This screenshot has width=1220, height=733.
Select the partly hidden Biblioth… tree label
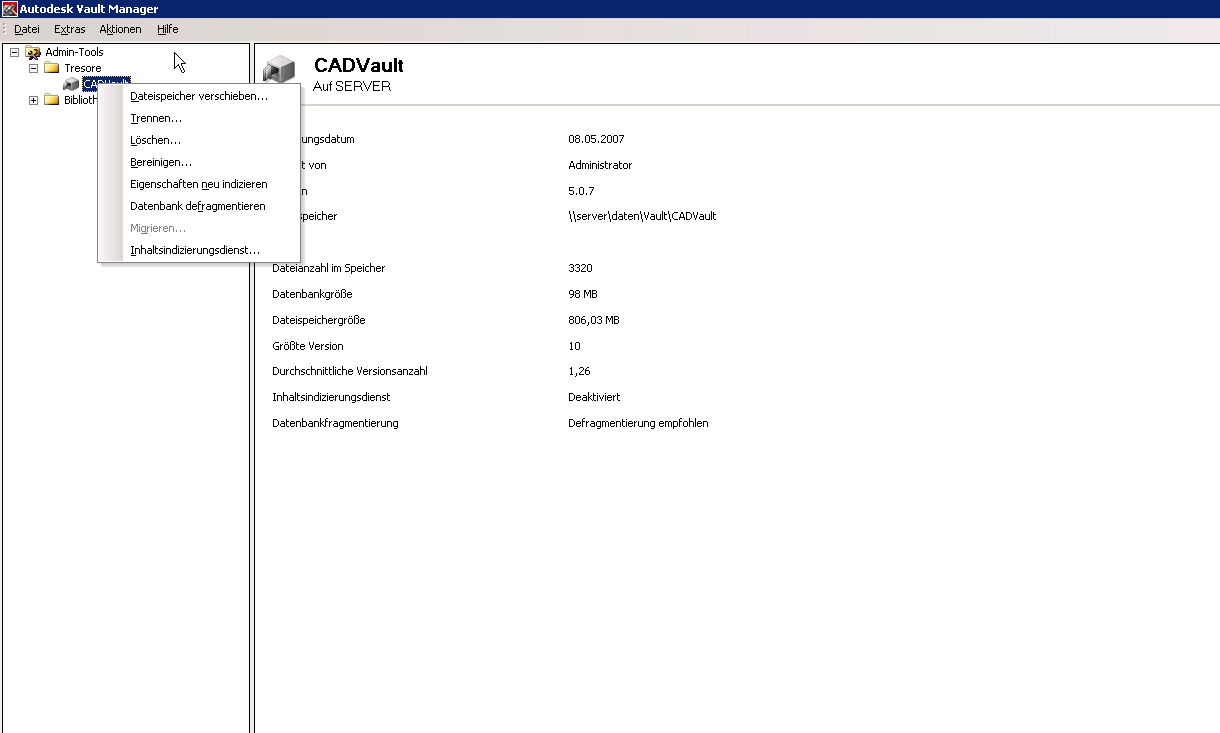80,100
